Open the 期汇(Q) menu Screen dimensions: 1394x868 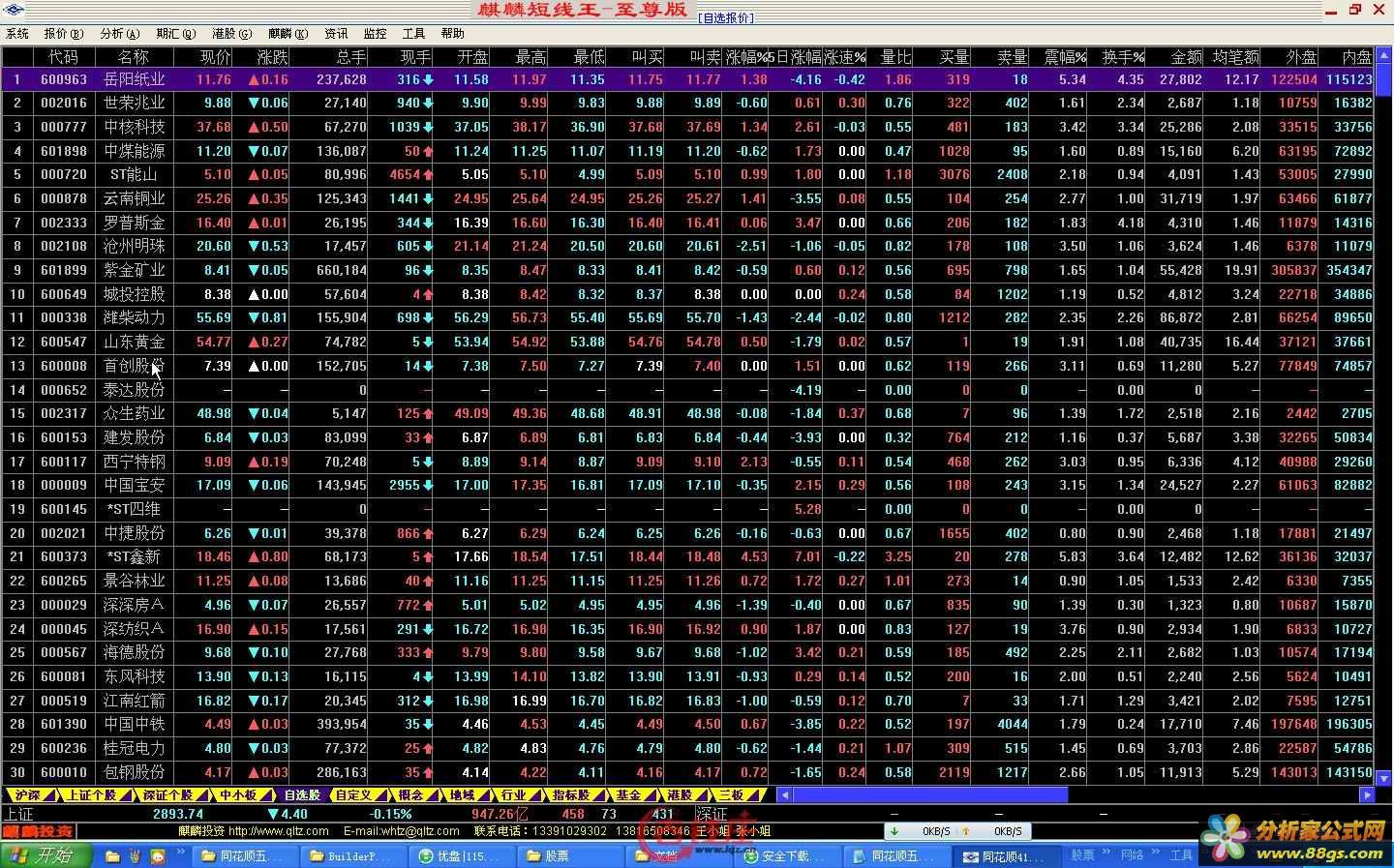pyautogui.click(x=176, y=34)
